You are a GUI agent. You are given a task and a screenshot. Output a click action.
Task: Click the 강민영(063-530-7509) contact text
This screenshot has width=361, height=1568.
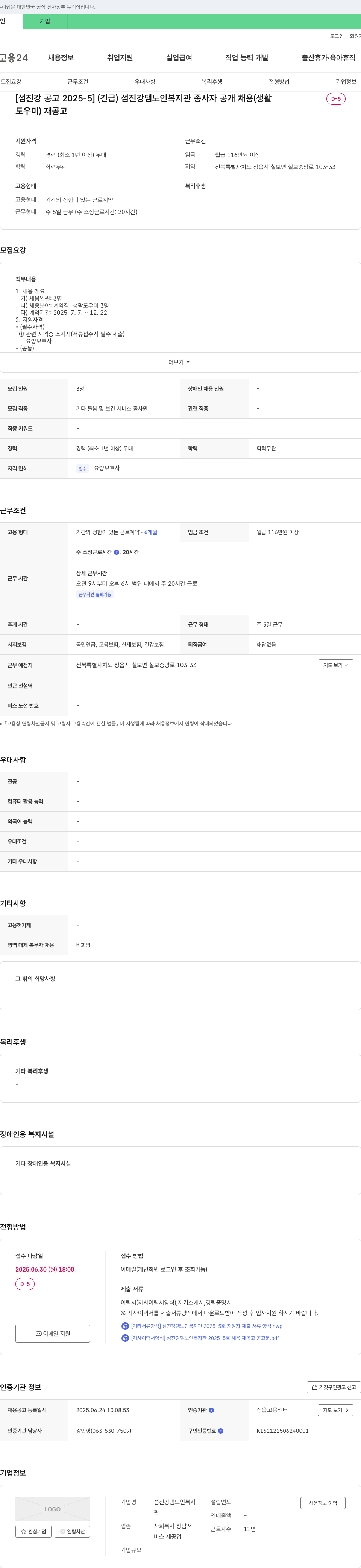pos(104,1431)
